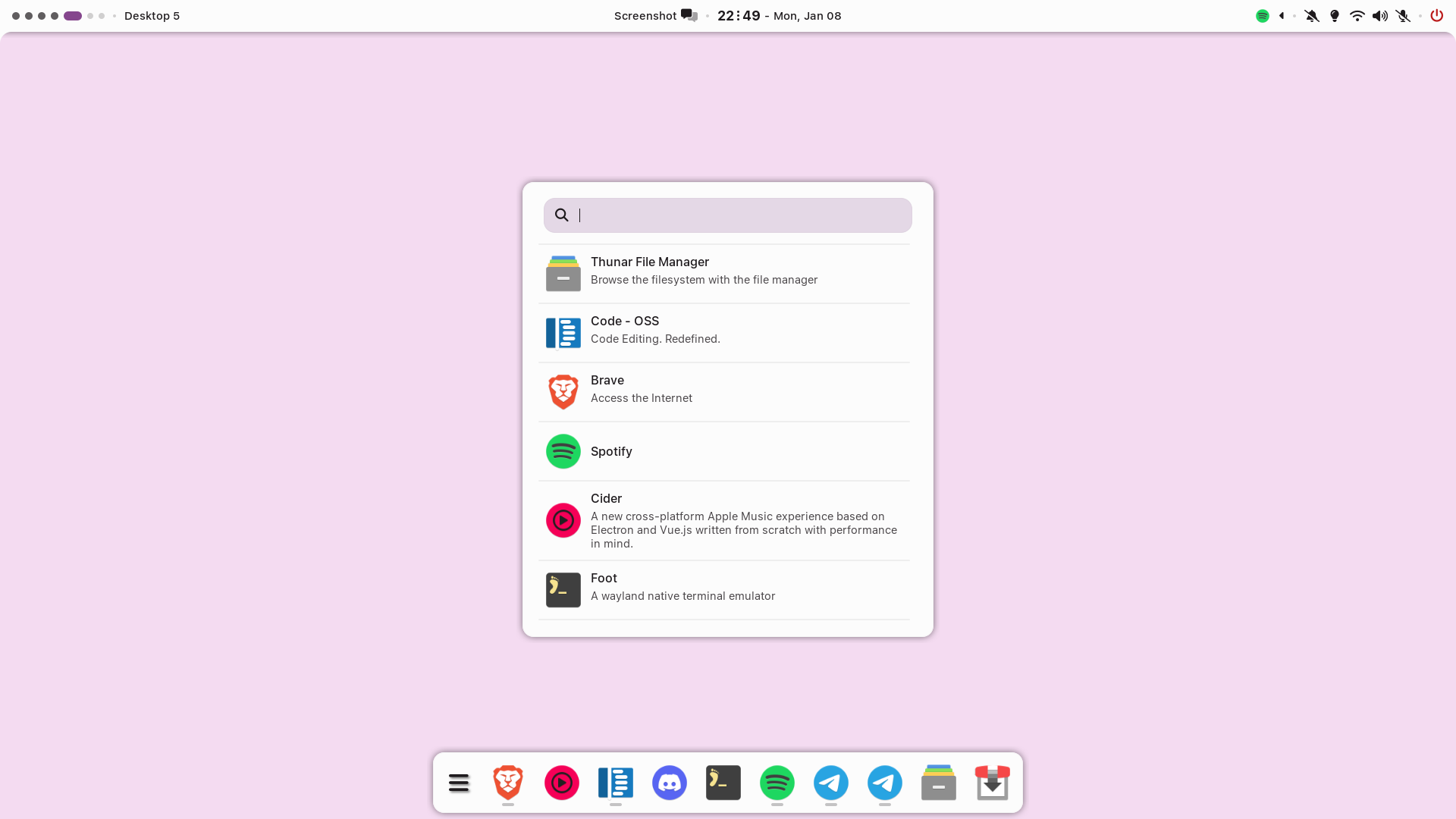This screenshot has height=819, width=1456.
Task: Expand the tray with the left arrow
Action: pyautogui.click(x=1282, y=16)
